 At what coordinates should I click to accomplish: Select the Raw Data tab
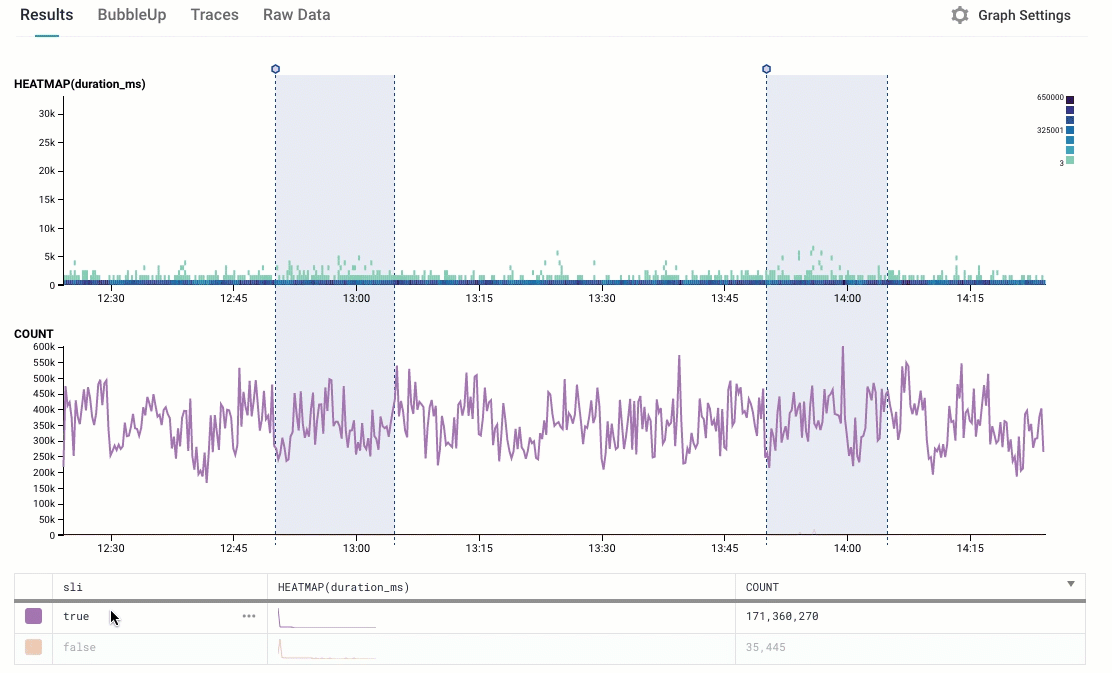(296, 15)
